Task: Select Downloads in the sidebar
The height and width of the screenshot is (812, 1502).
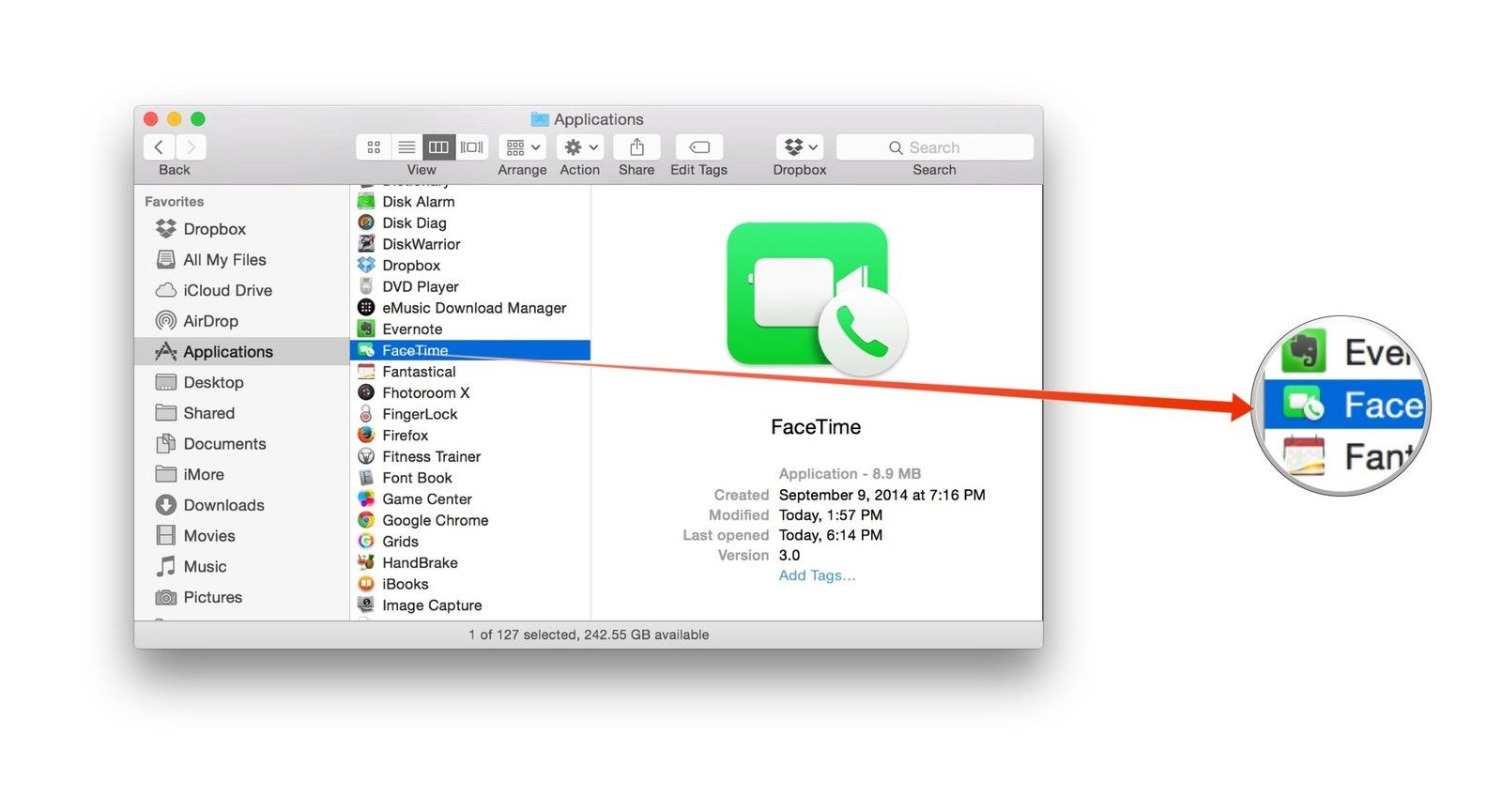Action: pyautogui.click(x=223, y=505)
